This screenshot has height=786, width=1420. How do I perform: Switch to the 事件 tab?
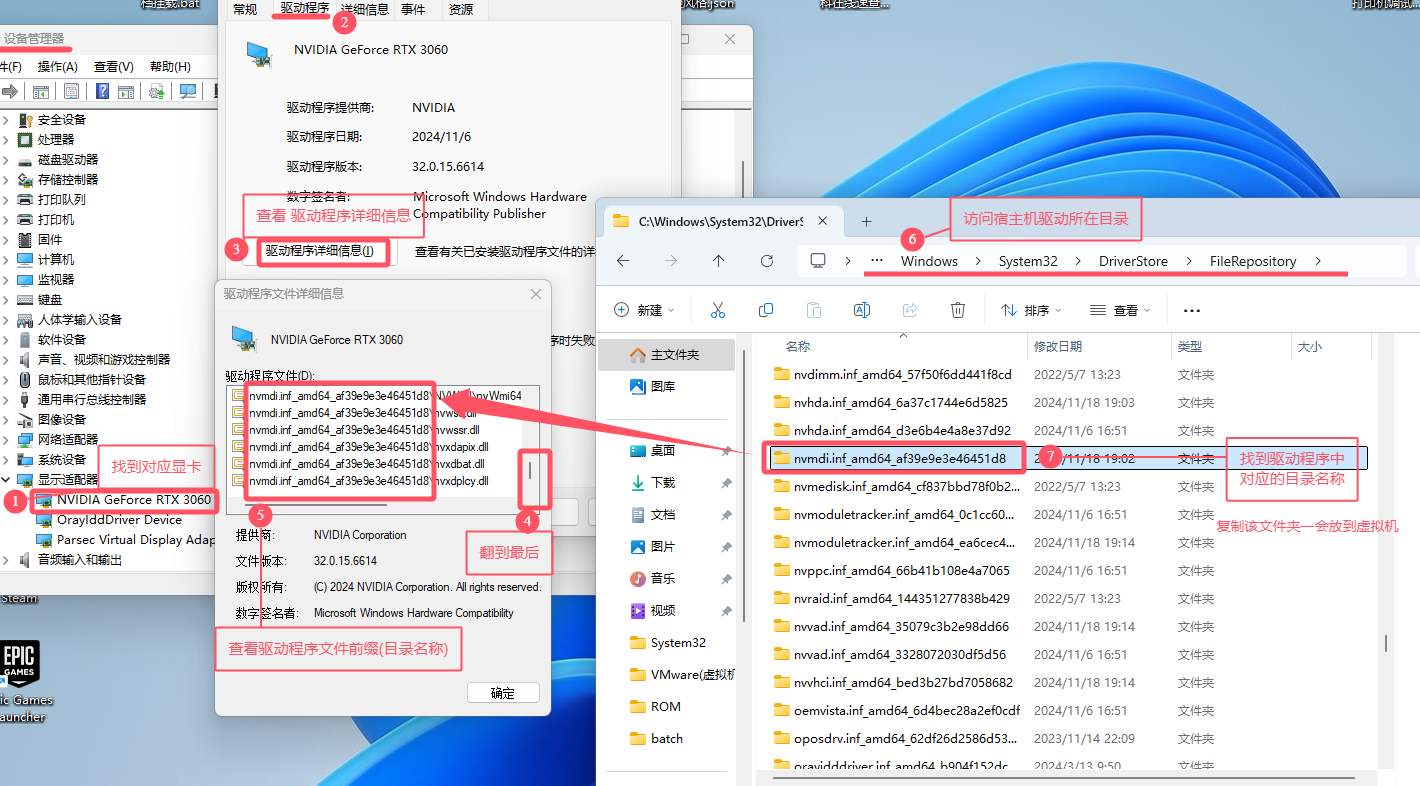coord(412,9)
